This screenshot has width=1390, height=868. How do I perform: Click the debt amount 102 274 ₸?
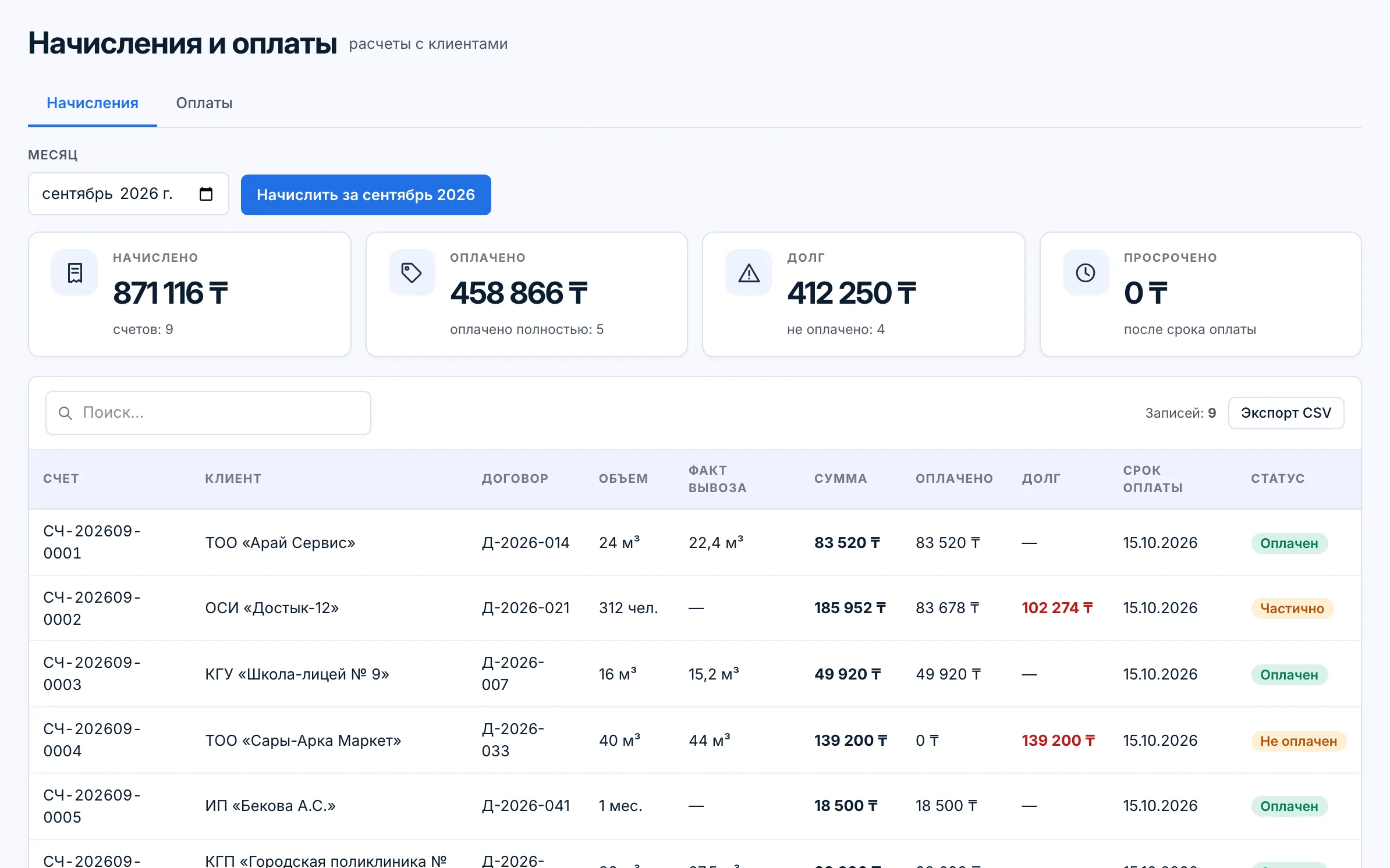[1057, 608]
